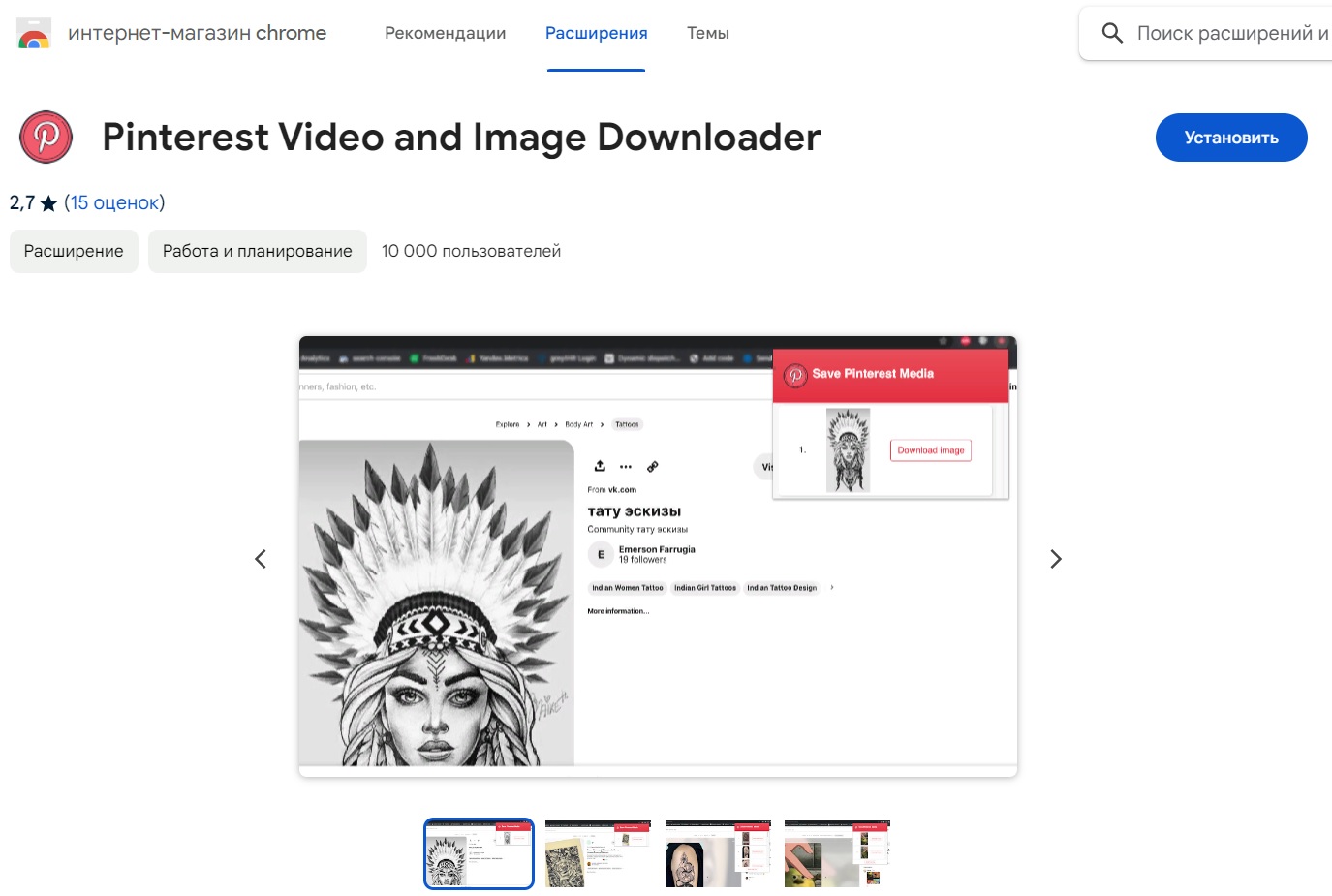
Task: Show the next screenshot with right arrow
Action: coord(1056,559)
